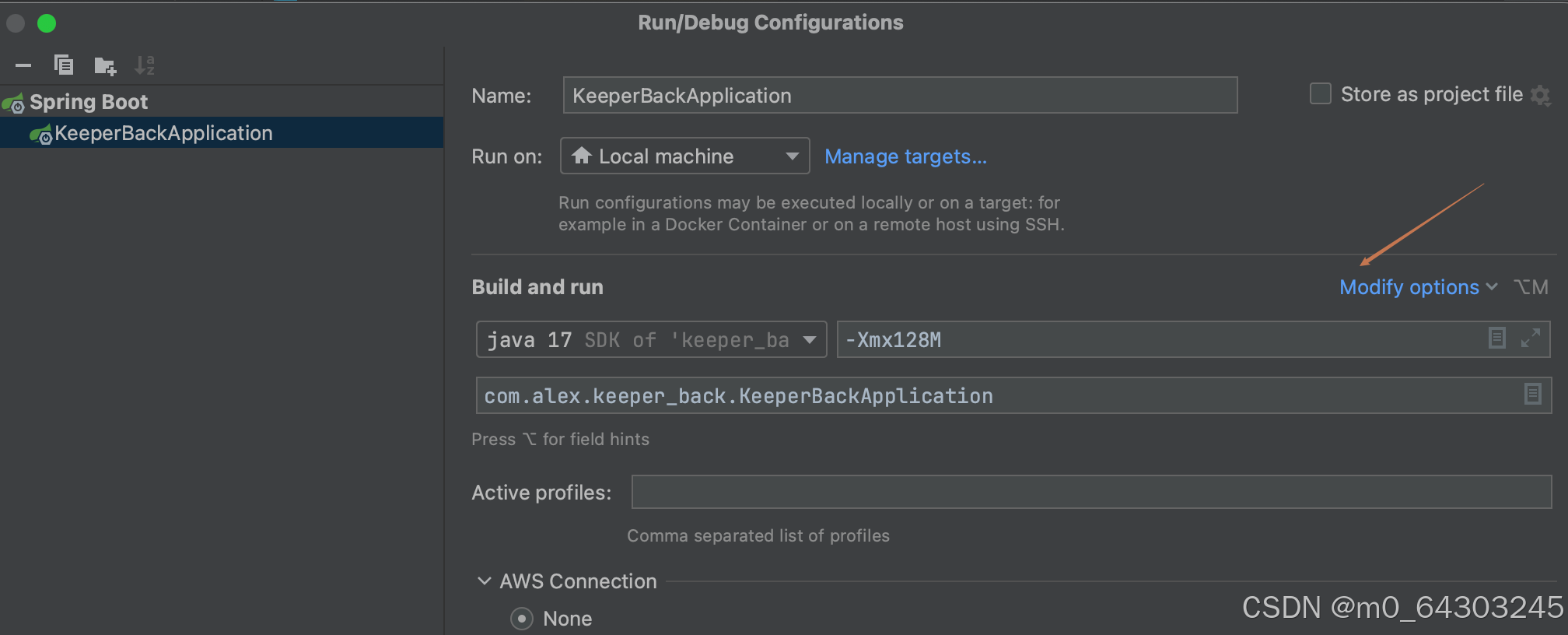Open the java 17 SDK dropdown
The height and width of the screenshot is (635, 1568).
click(x=651, y=340)
